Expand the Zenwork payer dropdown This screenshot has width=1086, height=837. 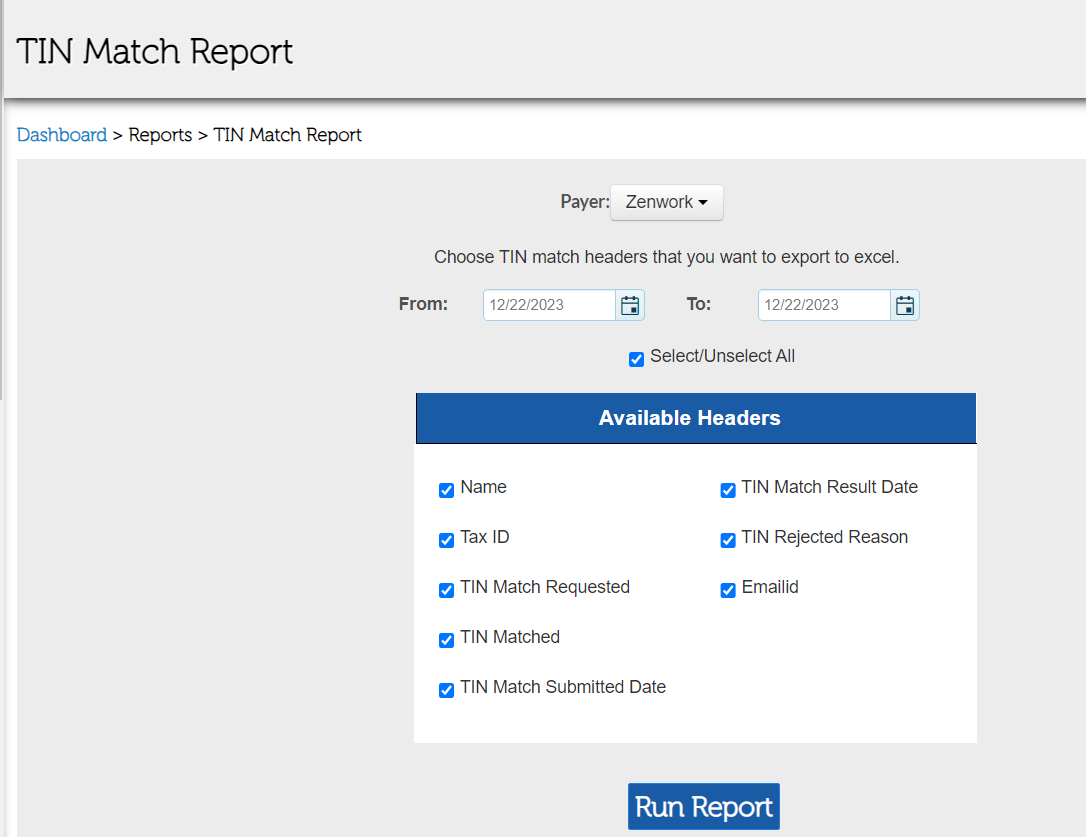pyautogui.click(x=666, y=202)
